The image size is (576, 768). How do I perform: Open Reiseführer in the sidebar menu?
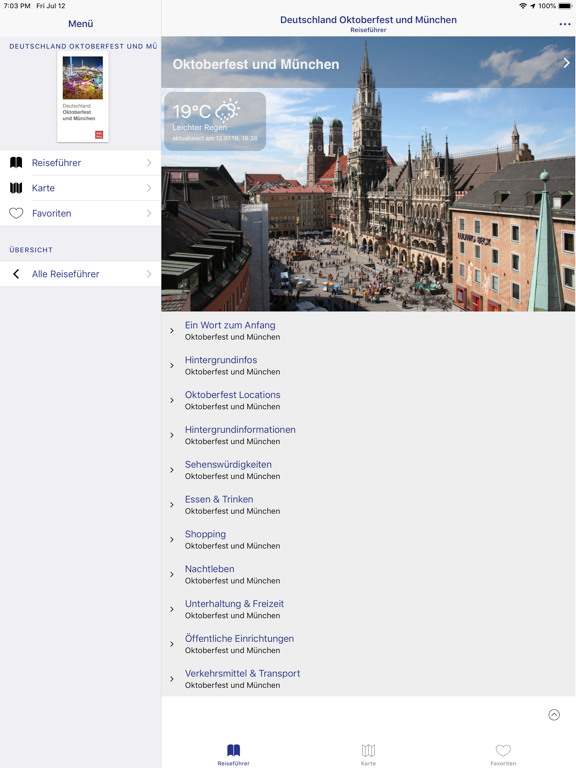pyautogui.click(x=80, y=163)
